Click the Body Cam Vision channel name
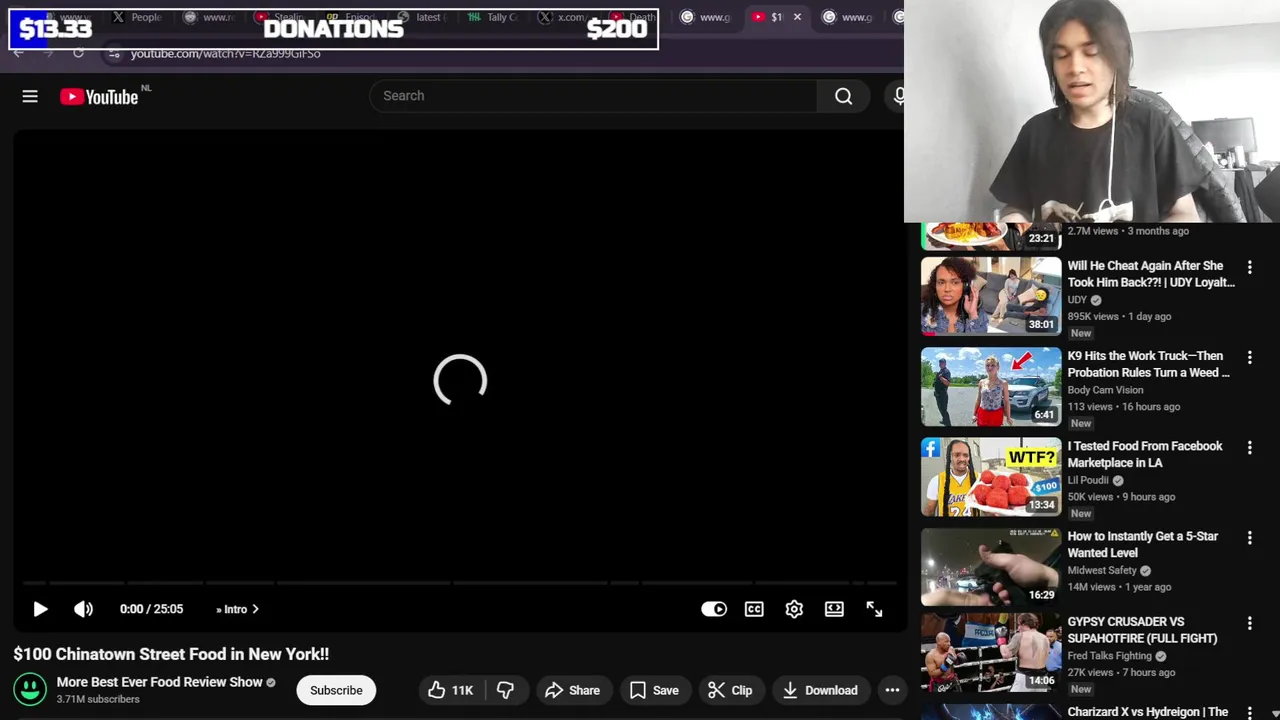Viewport: 1280px width, 720px height. tap(1105, 390)
